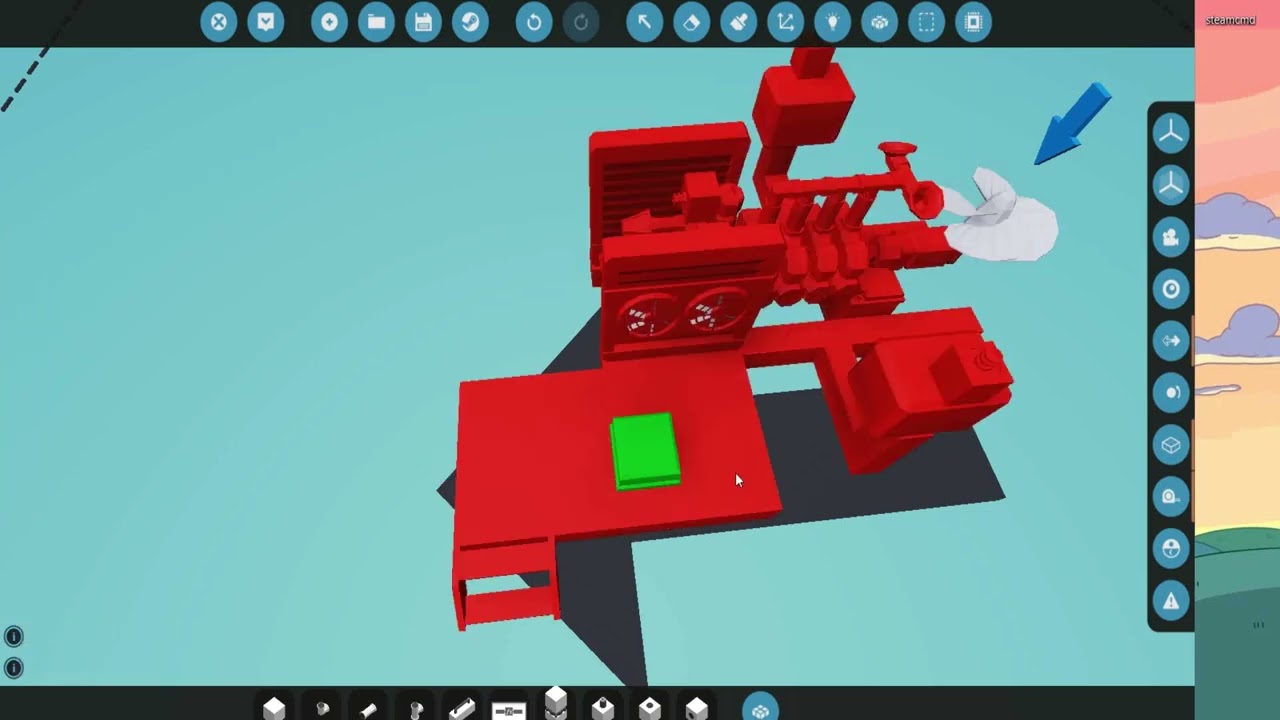Image resolution: width=1280 pixels, height=720 pixels.
Task: Select the paint brush tool
Action: click(x=739, y=22)
